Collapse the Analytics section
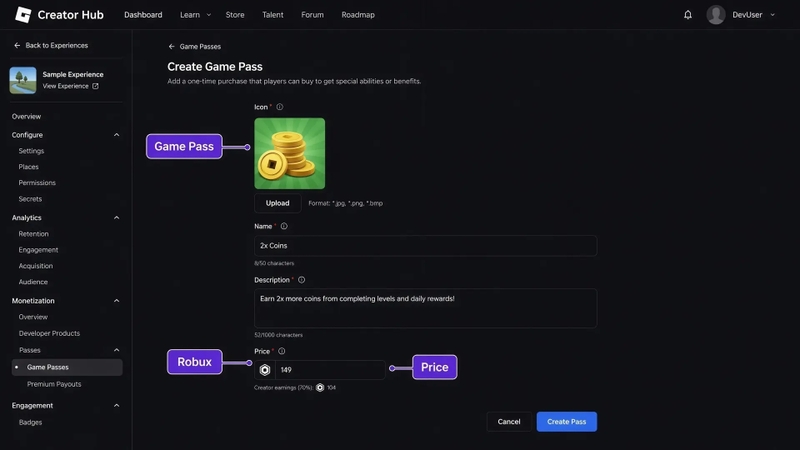 pos(116,217)
